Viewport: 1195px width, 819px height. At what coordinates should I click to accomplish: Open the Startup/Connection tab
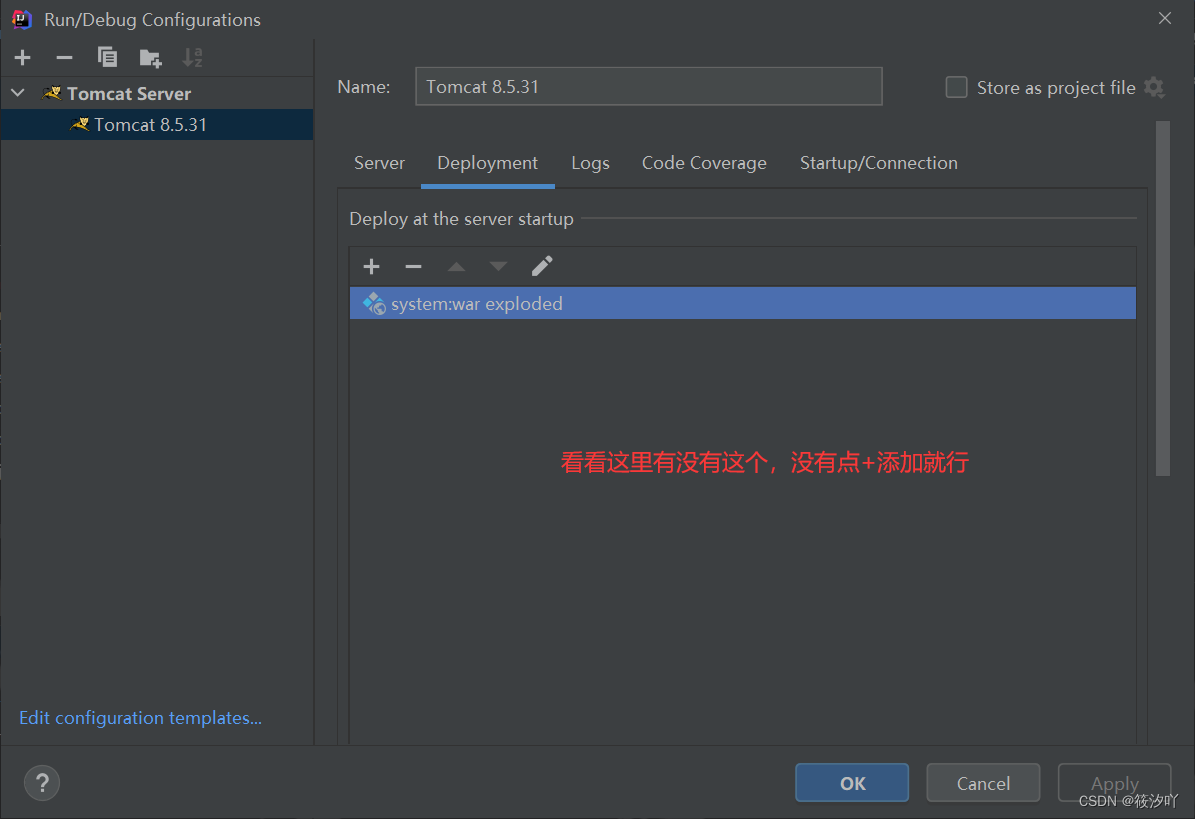click(x=879, y=163)
